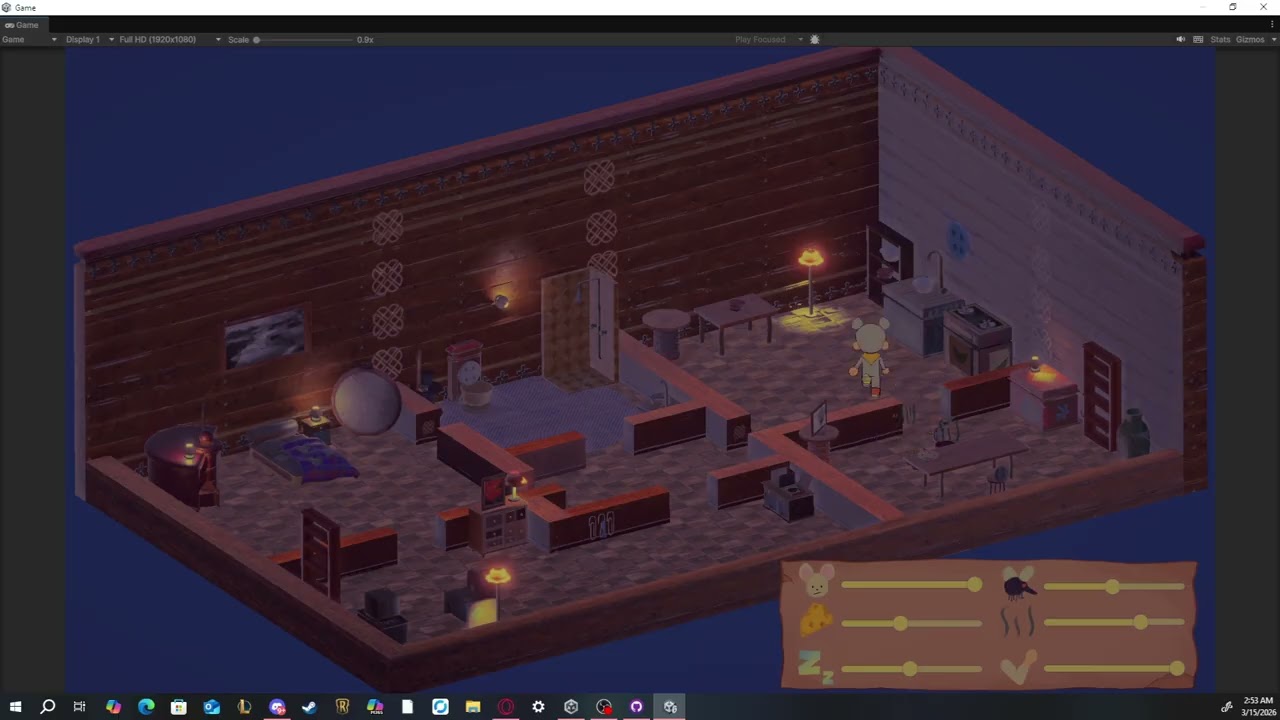Click the fly status icon

coord(1019,583)
